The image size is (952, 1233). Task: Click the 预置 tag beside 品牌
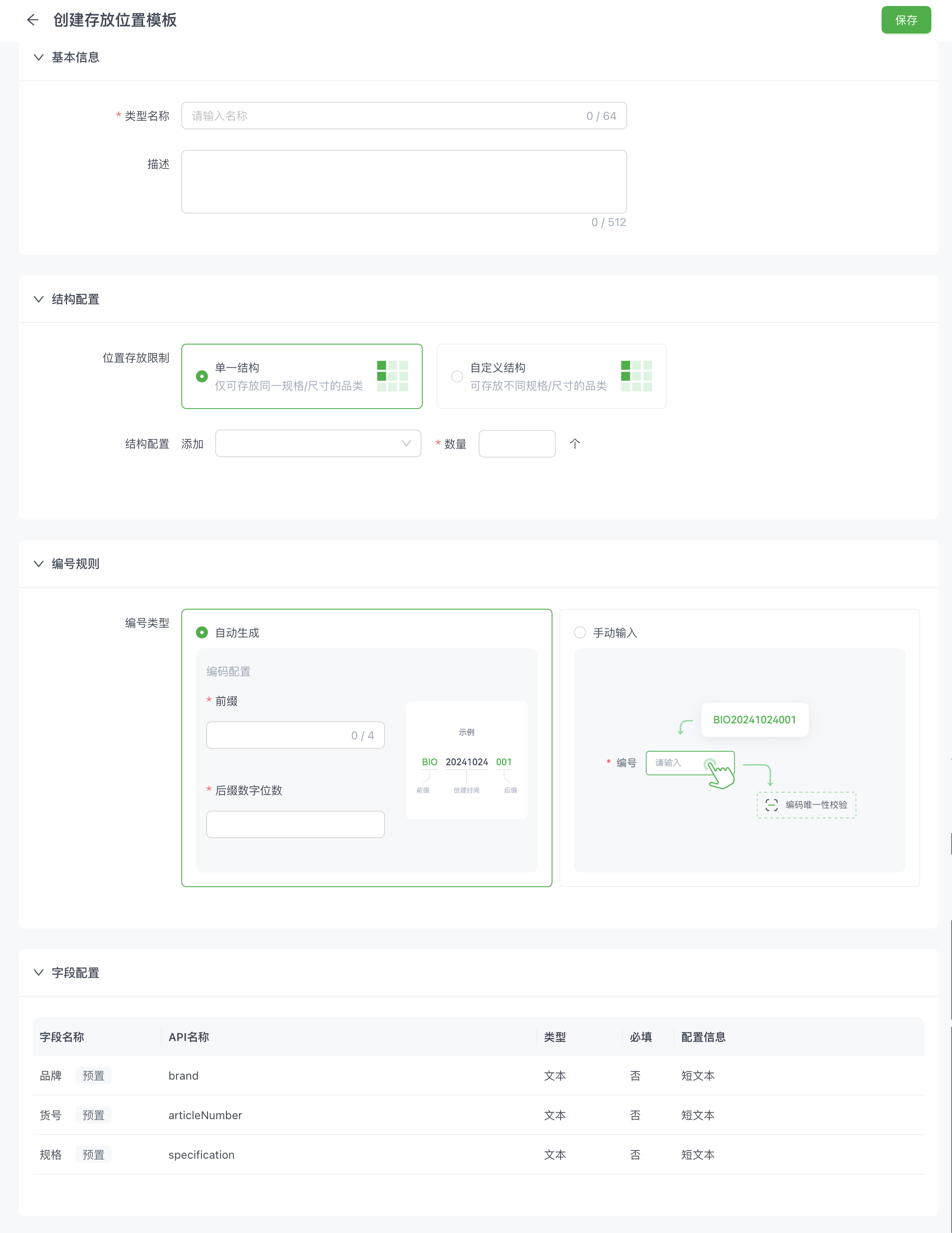click(x=93, y=1076)
